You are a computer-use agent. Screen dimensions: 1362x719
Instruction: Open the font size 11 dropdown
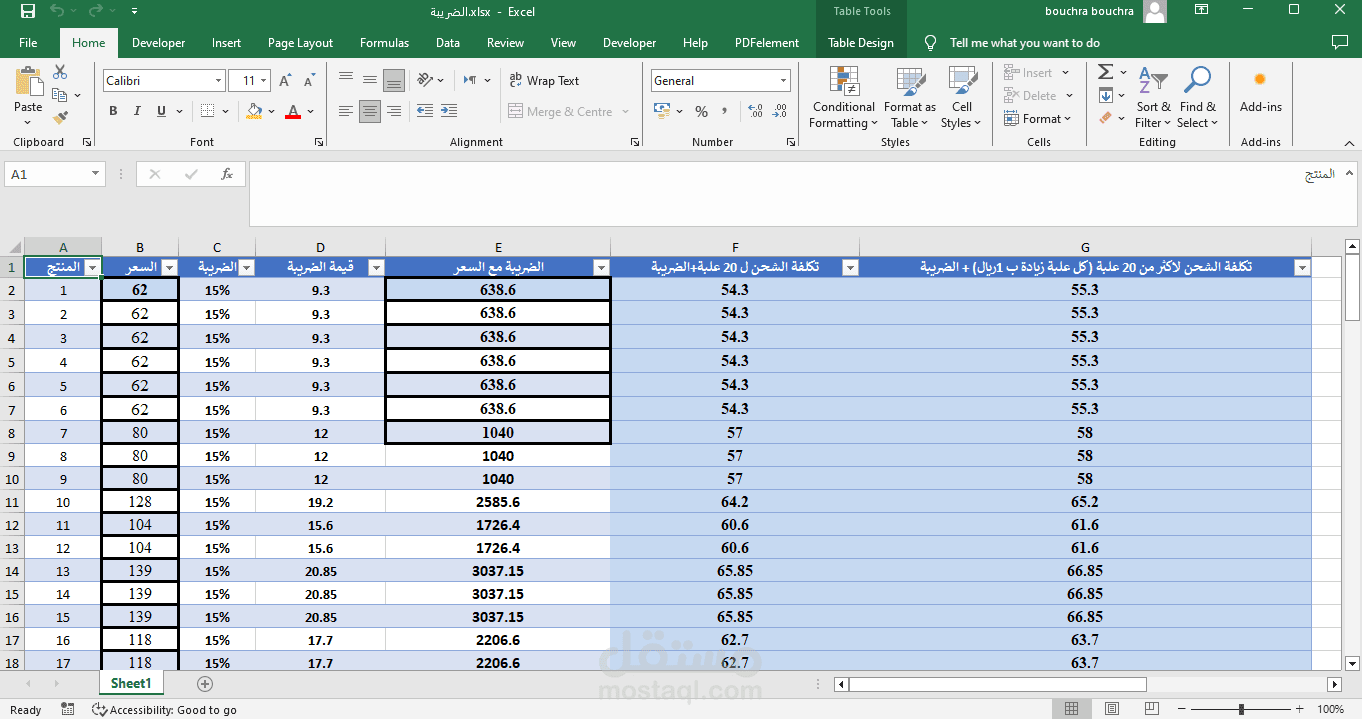click(264, 81)
